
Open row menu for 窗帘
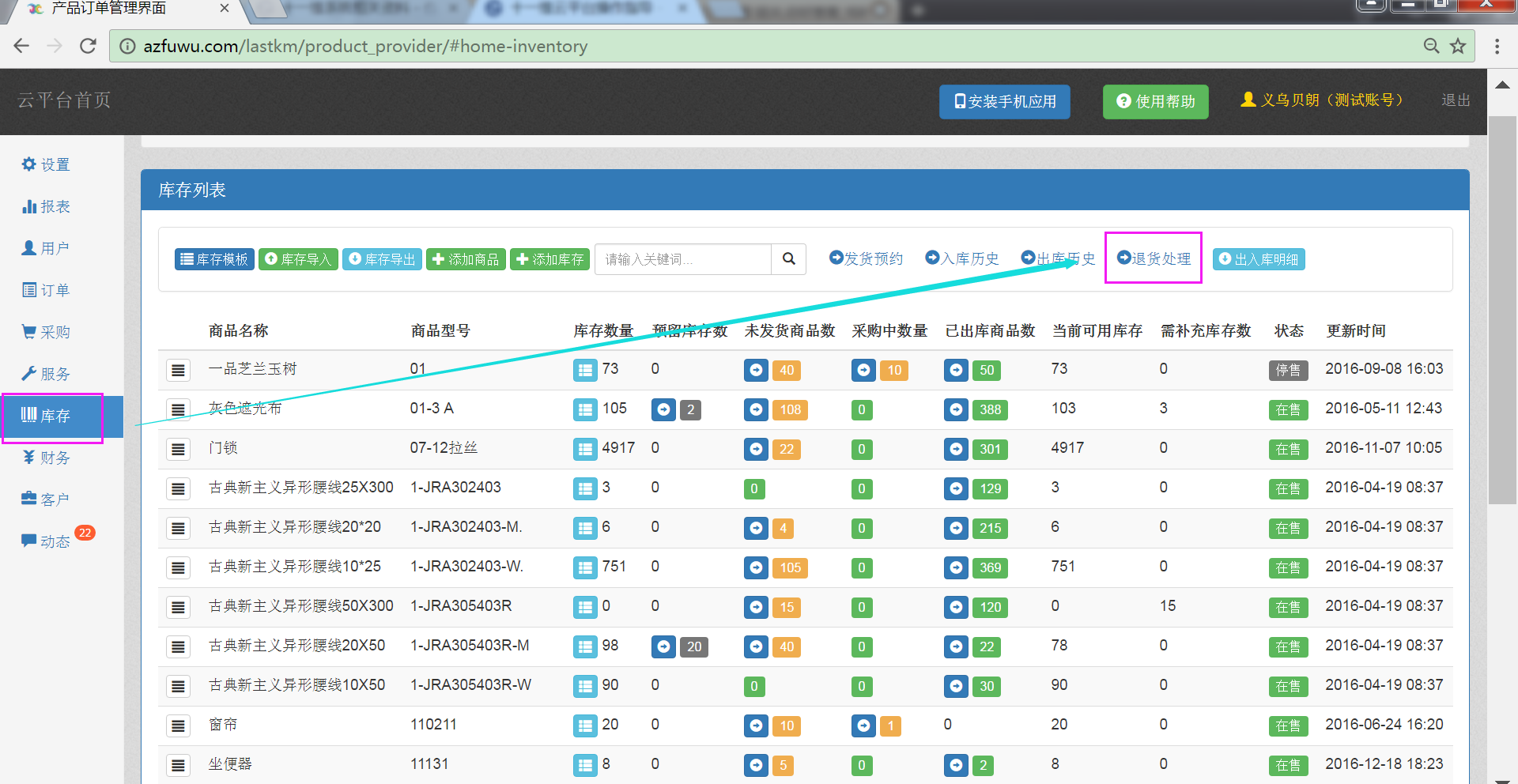pos(179,726)
